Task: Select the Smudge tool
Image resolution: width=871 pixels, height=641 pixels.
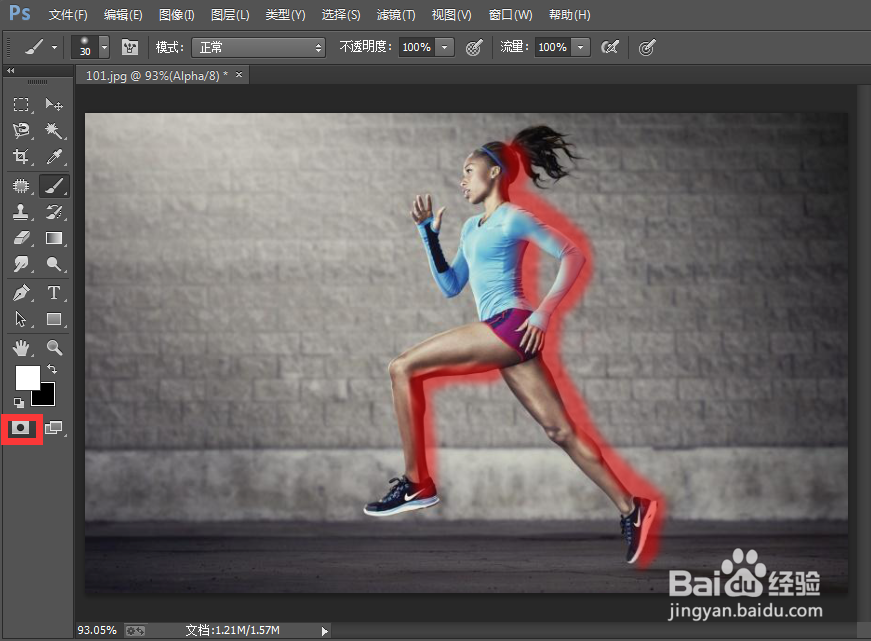Action: click(x=21, y=264)
